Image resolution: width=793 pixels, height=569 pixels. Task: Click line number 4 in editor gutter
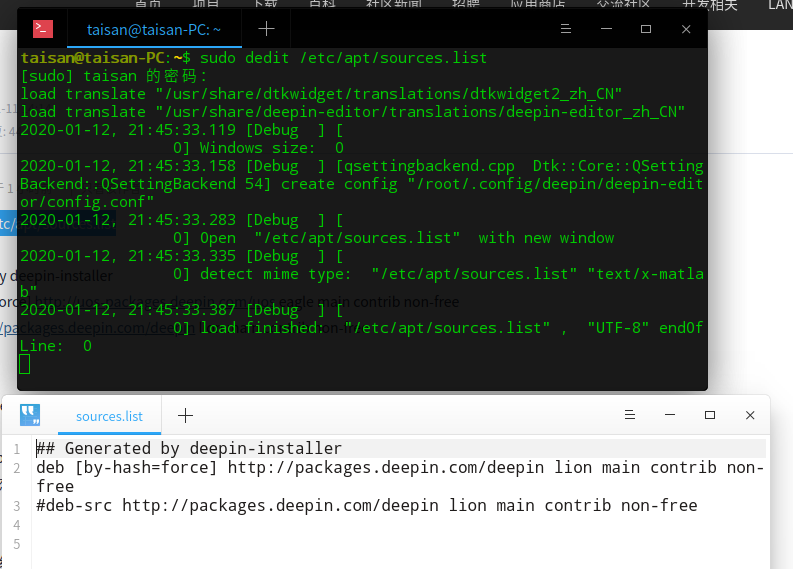point(17,525)
